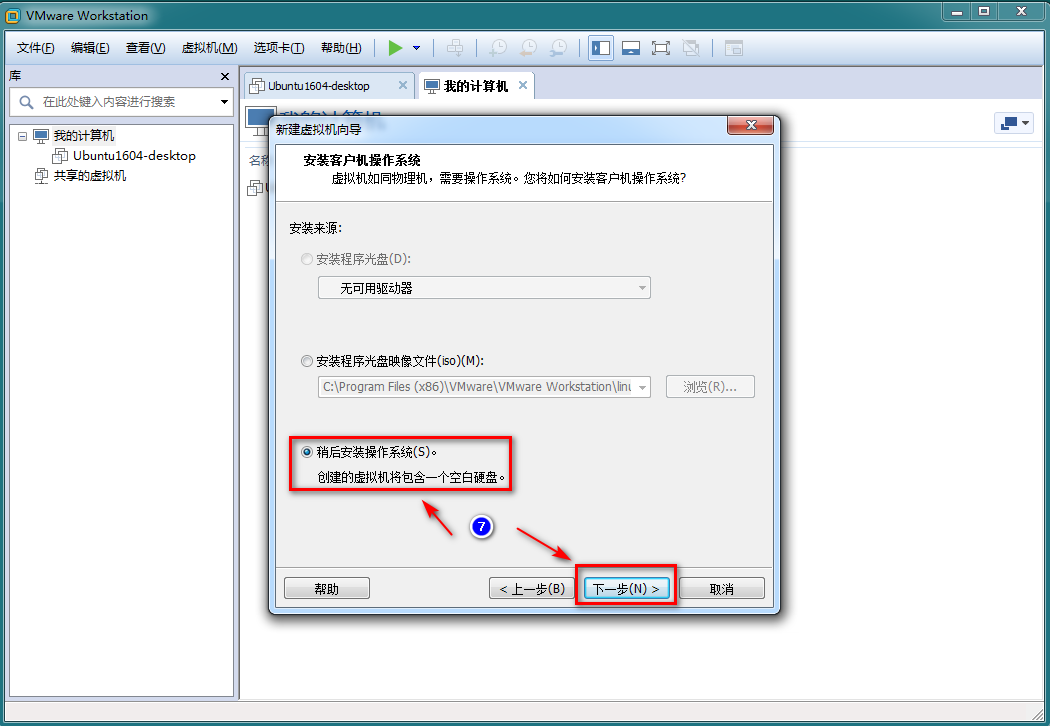Click the green power-on play button
The image size is (1050, 726).
[x=395, y=48]
